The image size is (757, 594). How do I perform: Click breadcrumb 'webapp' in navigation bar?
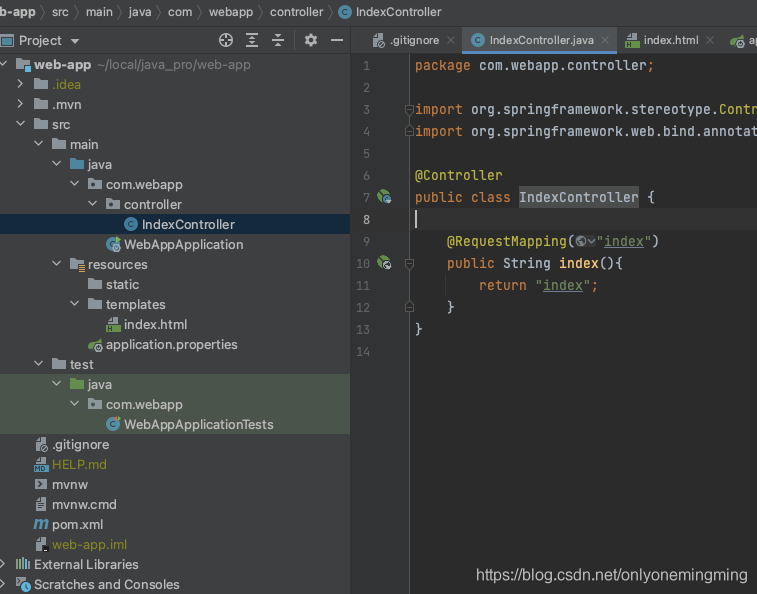(x=231, y=12)
